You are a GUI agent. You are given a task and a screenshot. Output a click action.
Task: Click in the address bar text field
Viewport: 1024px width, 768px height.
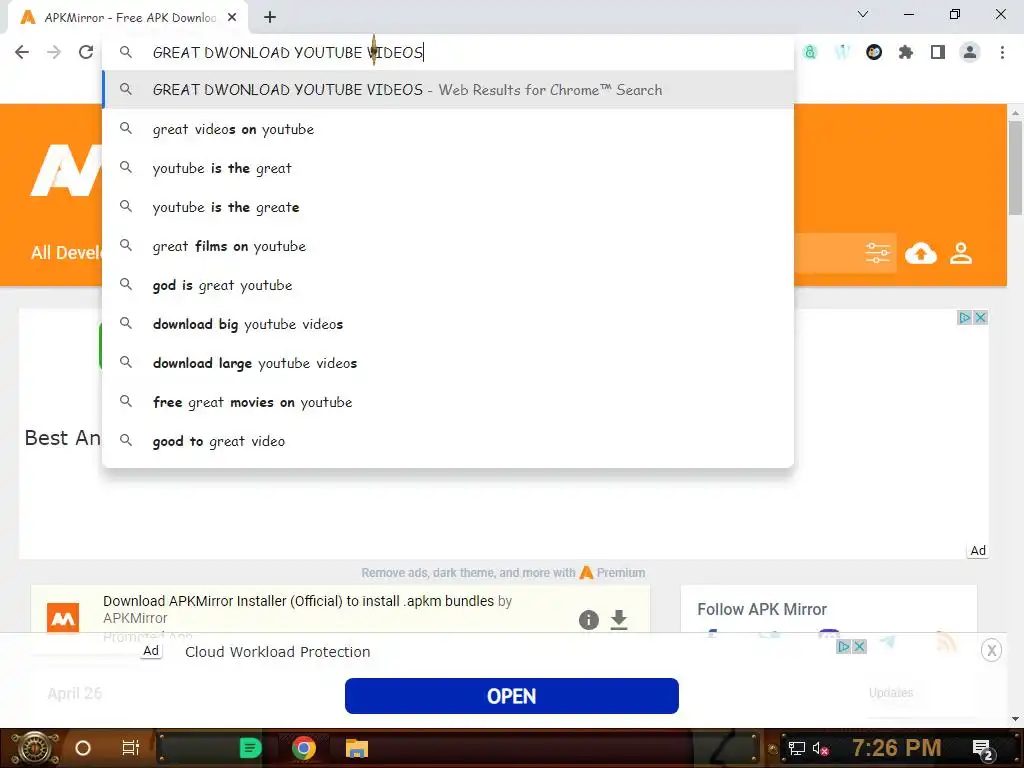[x=448, y=52]
